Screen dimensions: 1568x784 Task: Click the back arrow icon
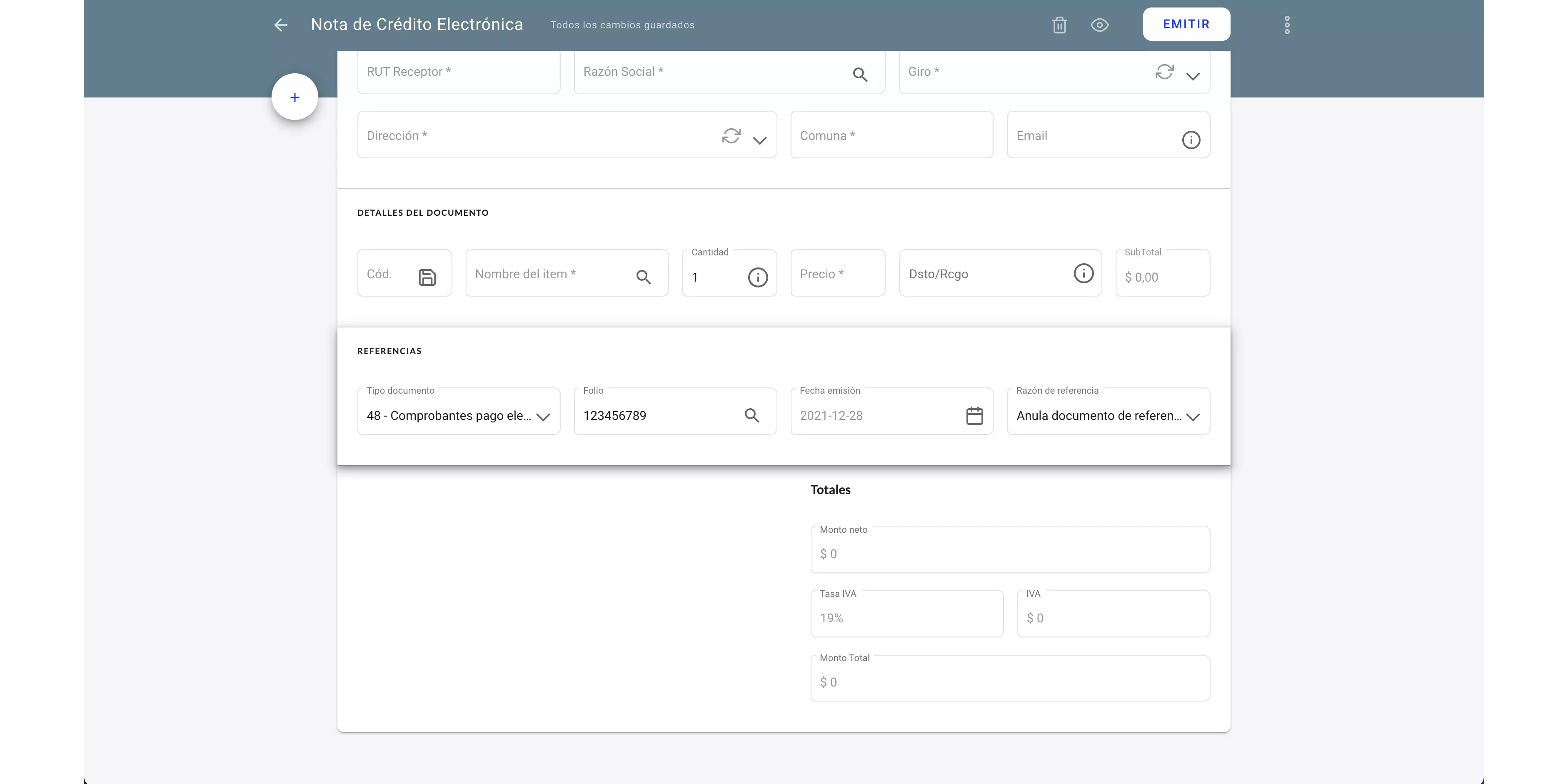(x=281, y=25)
